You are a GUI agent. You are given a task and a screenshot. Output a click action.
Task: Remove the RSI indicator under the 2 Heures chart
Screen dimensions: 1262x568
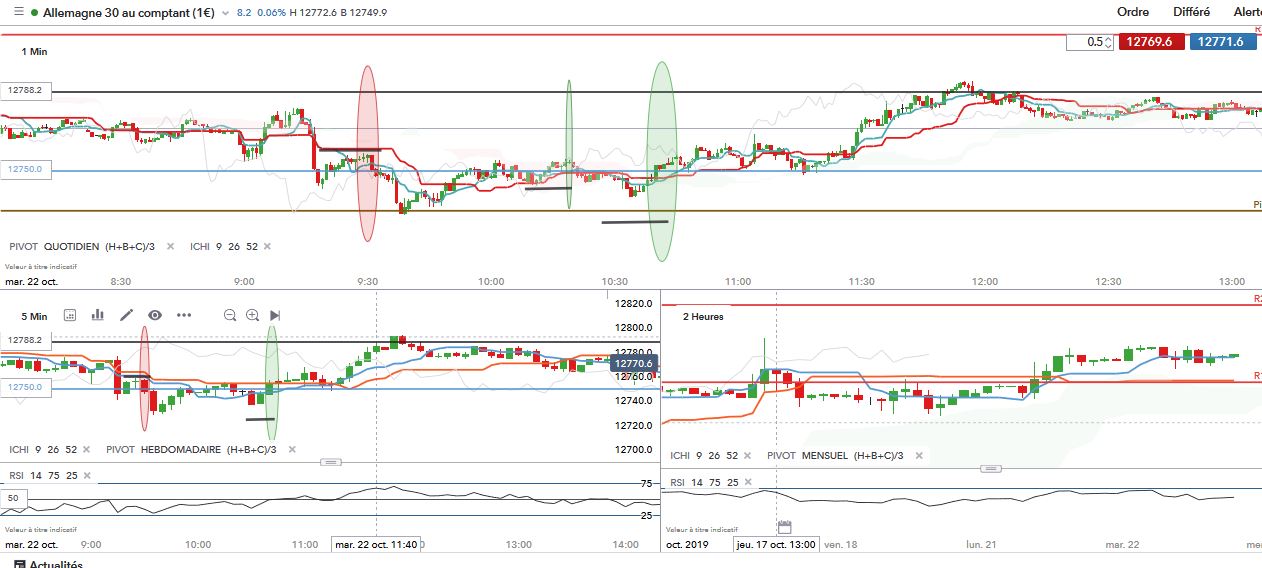coord(746,482)
